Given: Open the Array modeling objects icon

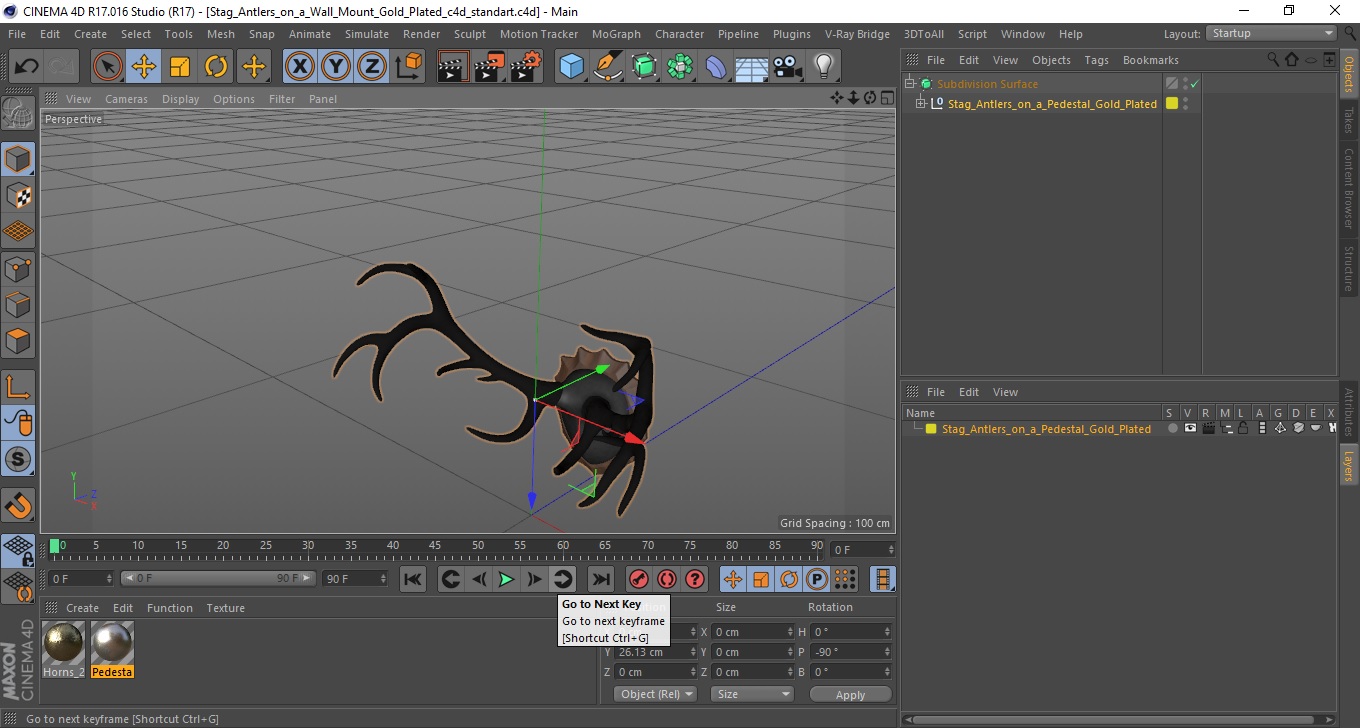Looking at the screenshot, I should 681,67.
